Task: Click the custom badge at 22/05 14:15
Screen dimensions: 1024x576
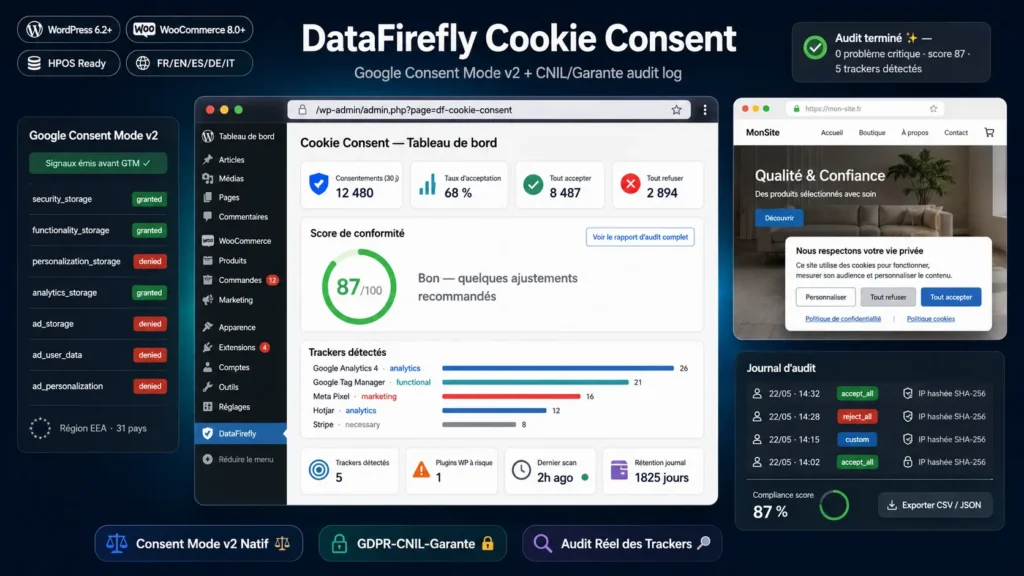Action: [857, 440]
